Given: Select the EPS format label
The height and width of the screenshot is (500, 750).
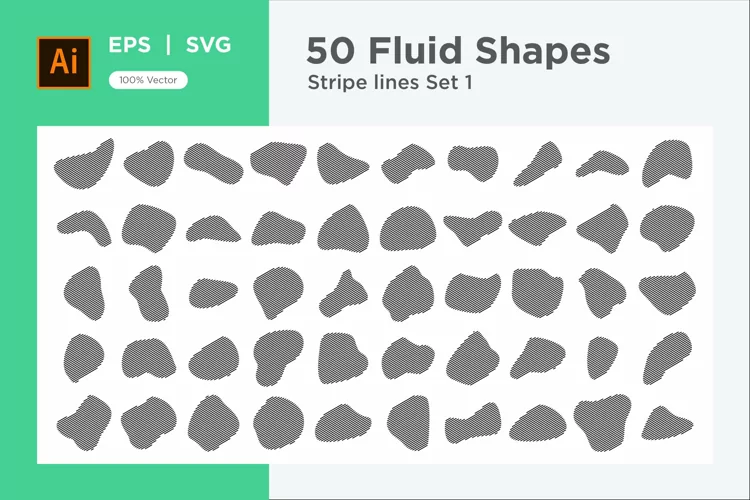Looking at the screenshot, I should click(129, 45).
